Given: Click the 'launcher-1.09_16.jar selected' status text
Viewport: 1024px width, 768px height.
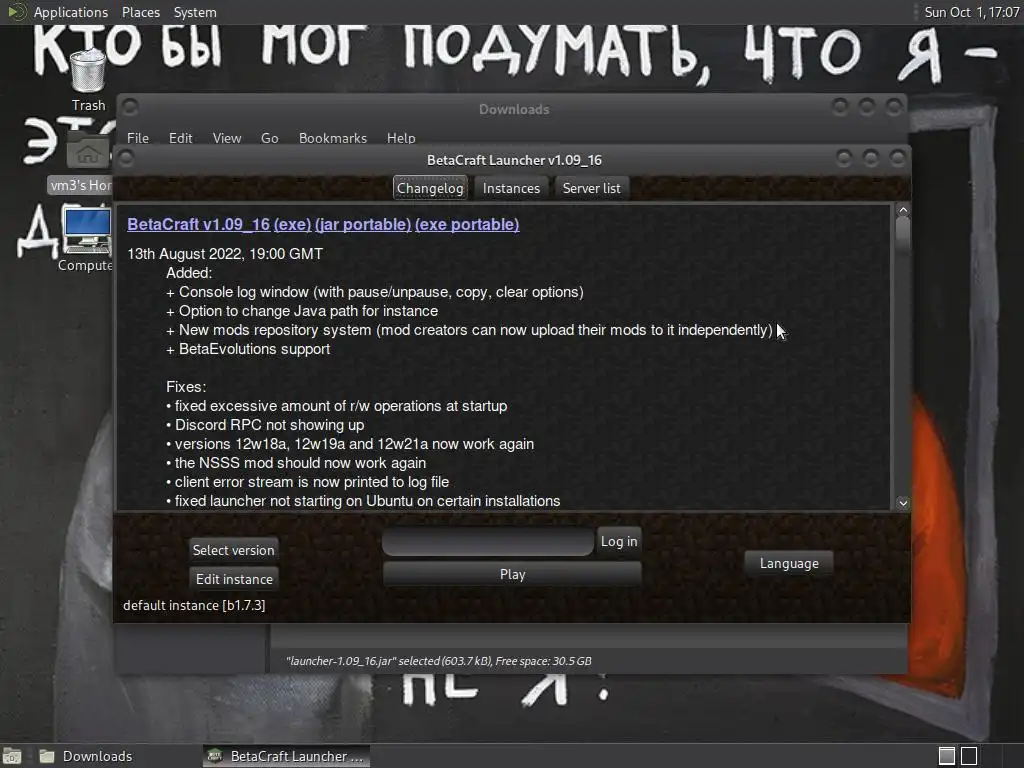Looking at the screenshot, I should click(x=439, y=661).
